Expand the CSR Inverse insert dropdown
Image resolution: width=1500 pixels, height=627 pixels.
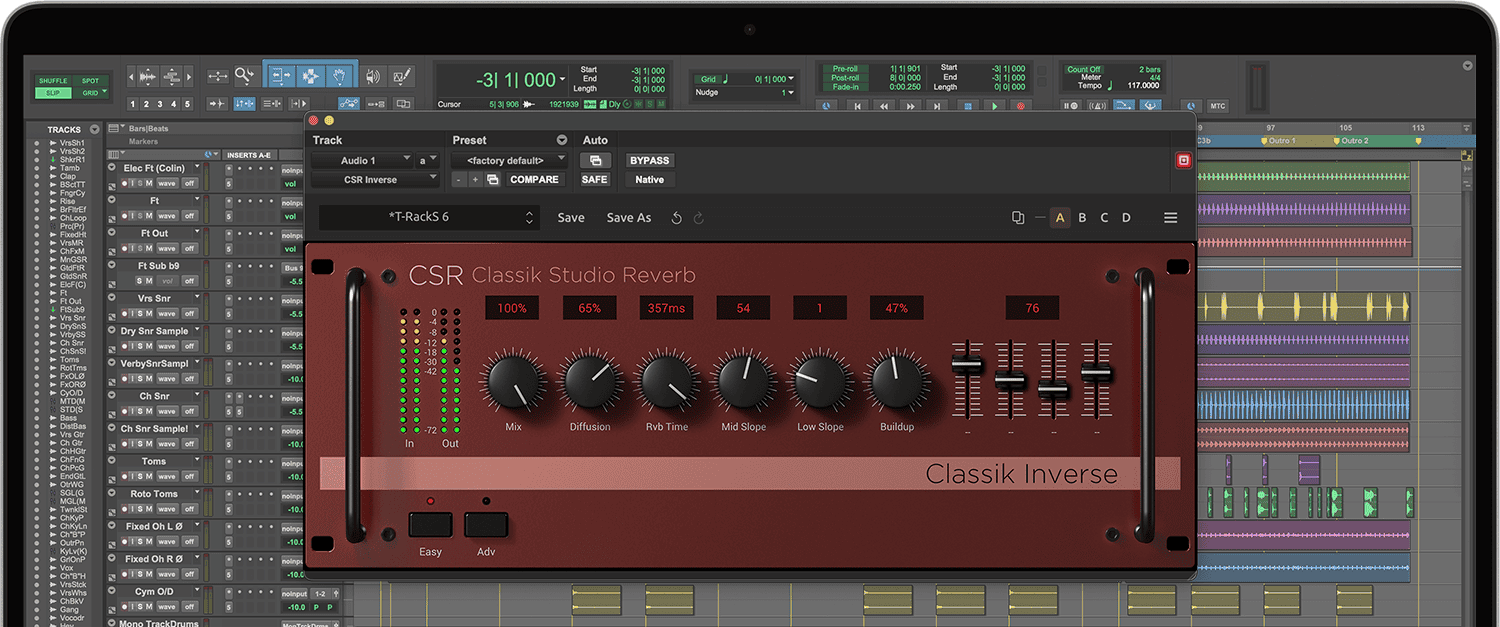(375, 180)
